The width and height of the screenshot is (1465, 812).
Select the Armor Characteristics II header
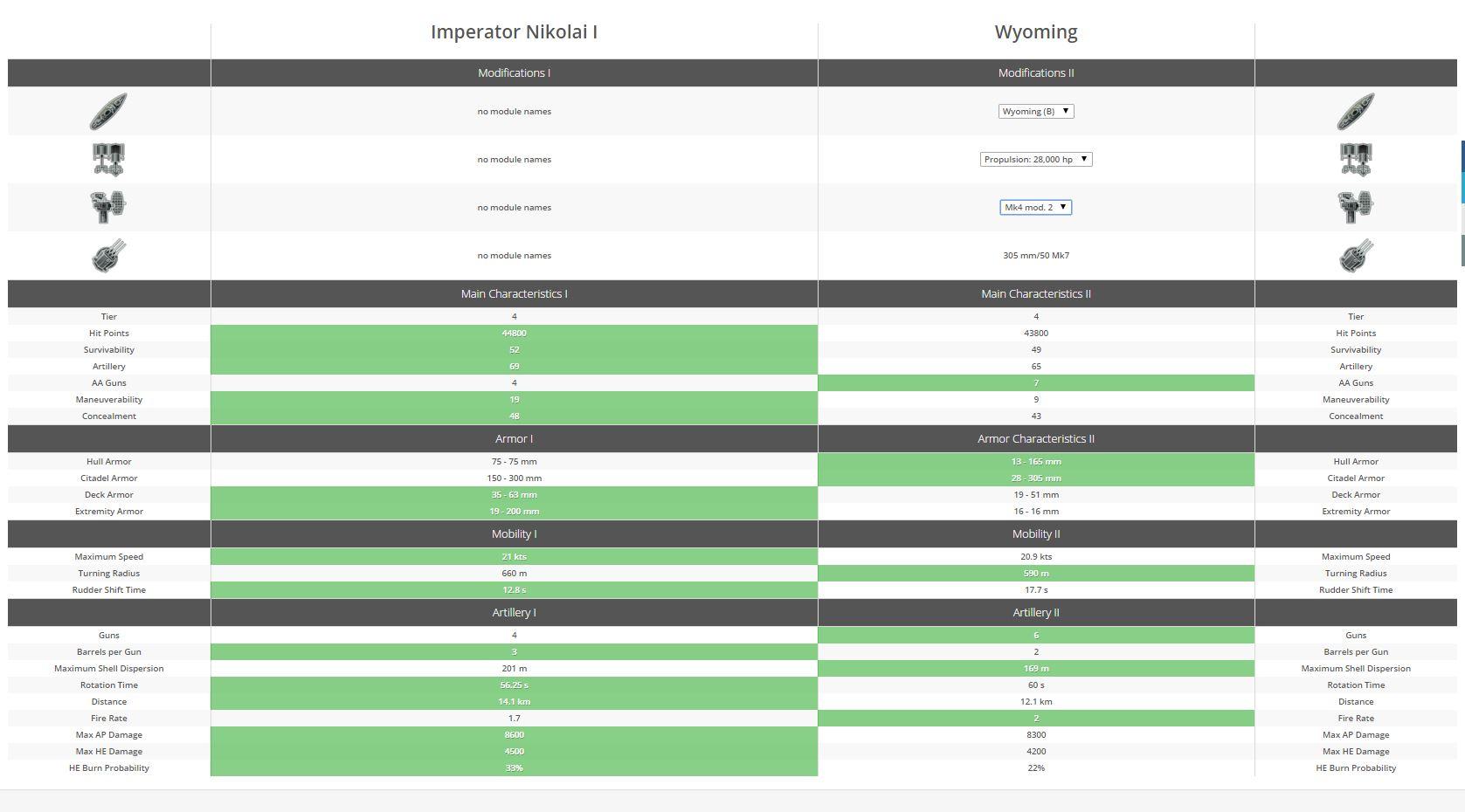[x=1036, y=438]
